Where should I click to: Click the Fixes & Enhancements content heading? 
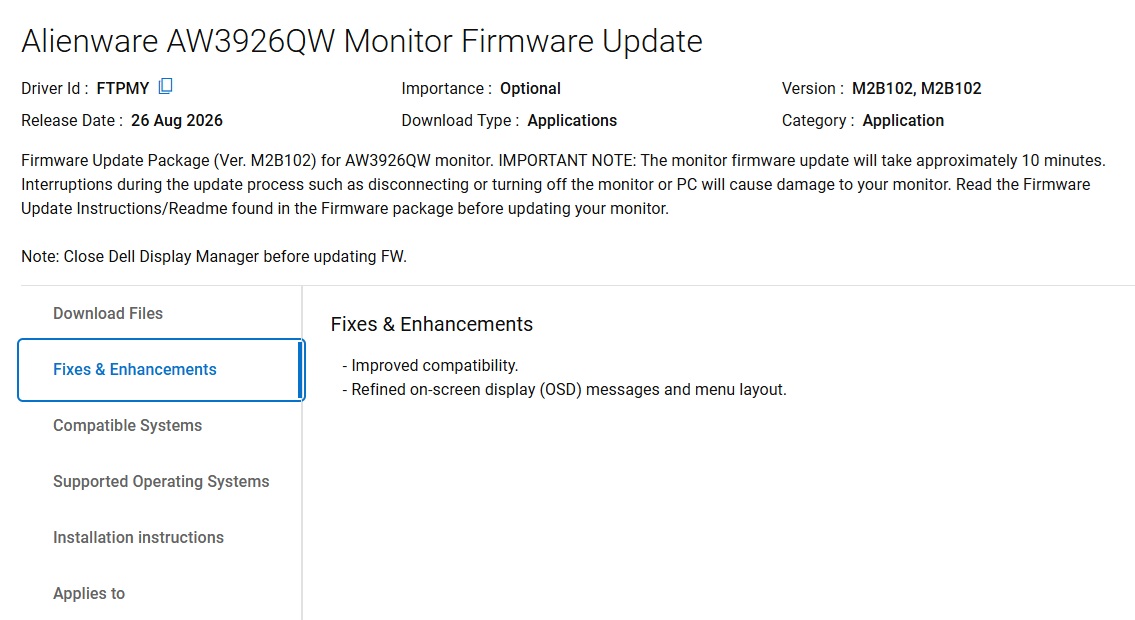(x=431, y=324)
